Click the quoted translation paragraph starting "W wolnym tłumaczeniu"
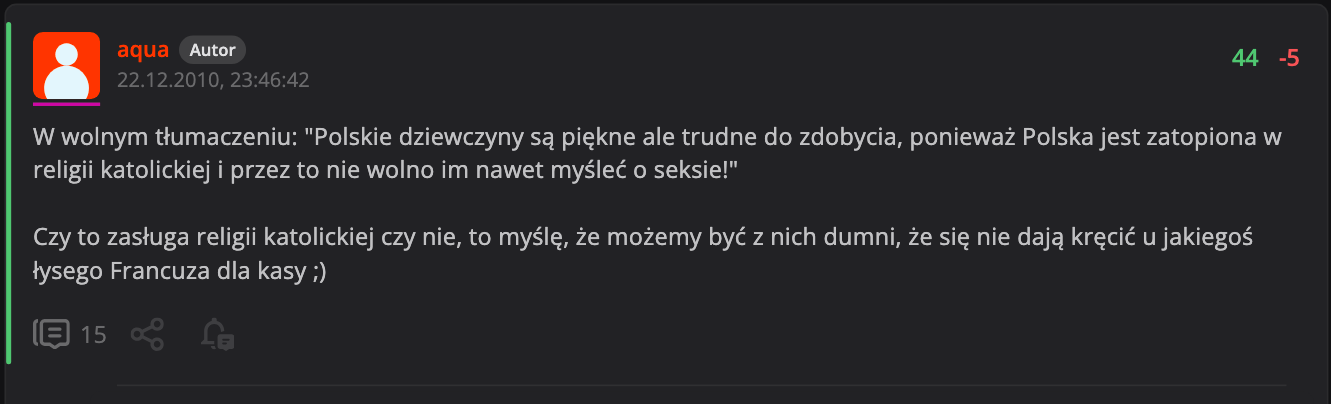 pyautogui.click(x=657, y=154)
